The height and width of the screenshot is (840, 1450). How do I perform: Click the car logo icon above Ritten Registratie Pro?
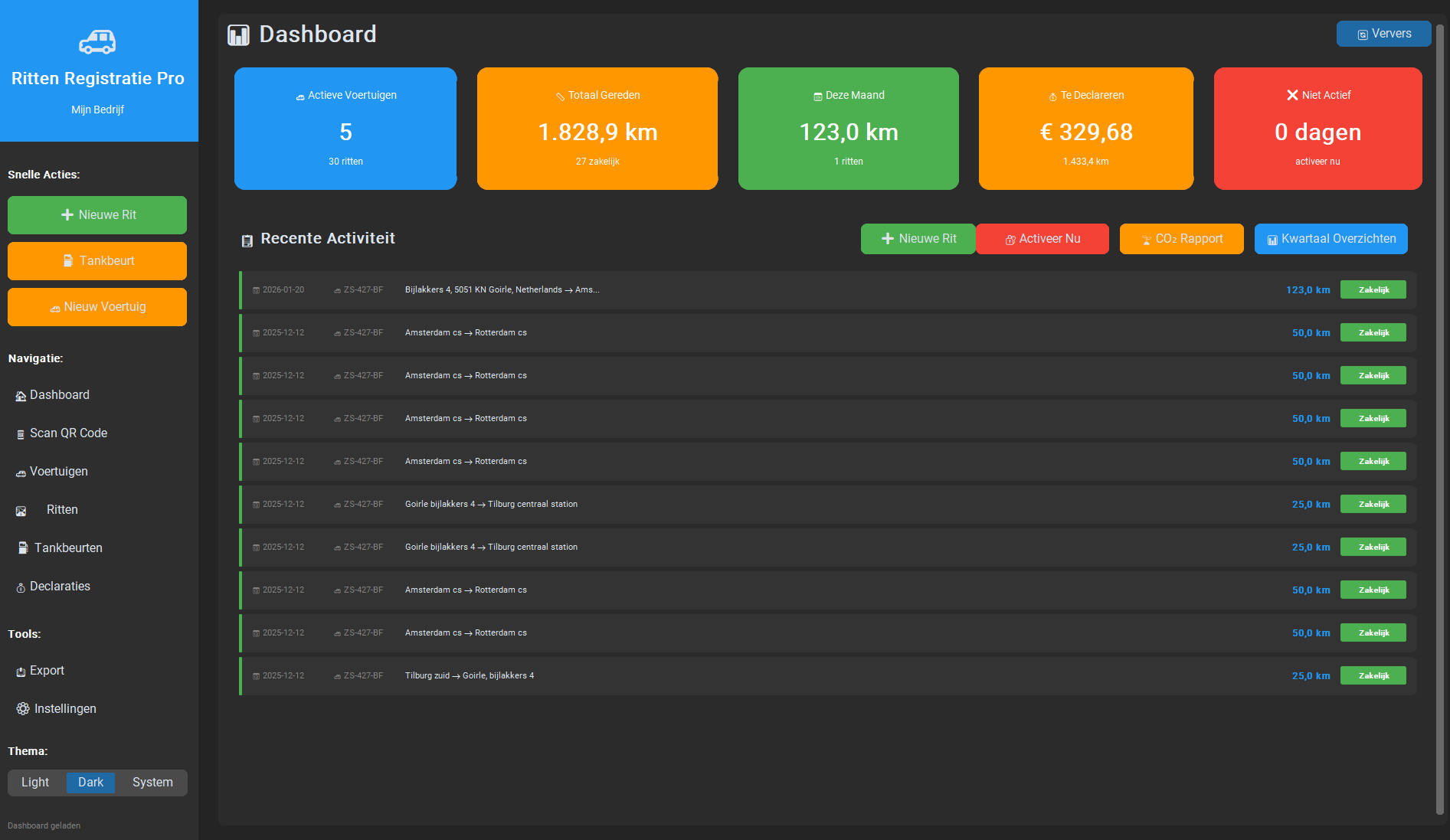[97, 41]
